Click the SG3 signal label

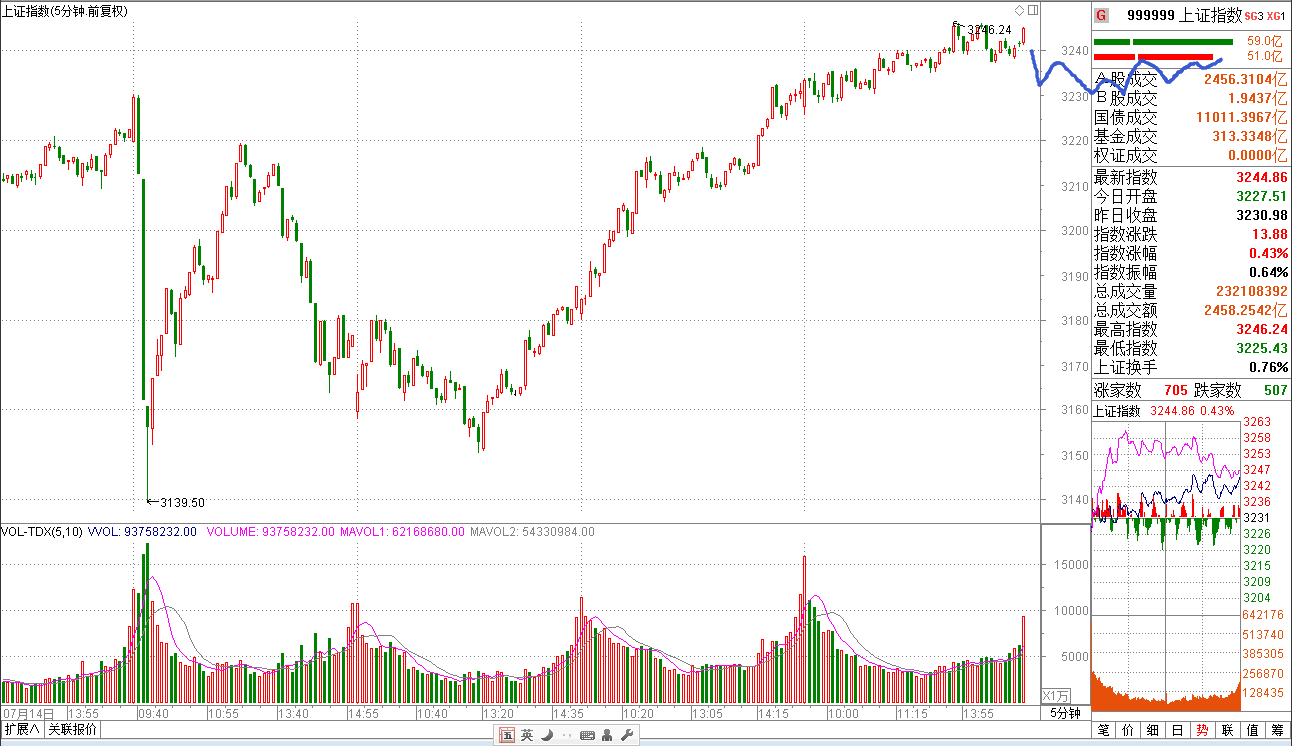pyautogui.click(x=1255, y=16)
